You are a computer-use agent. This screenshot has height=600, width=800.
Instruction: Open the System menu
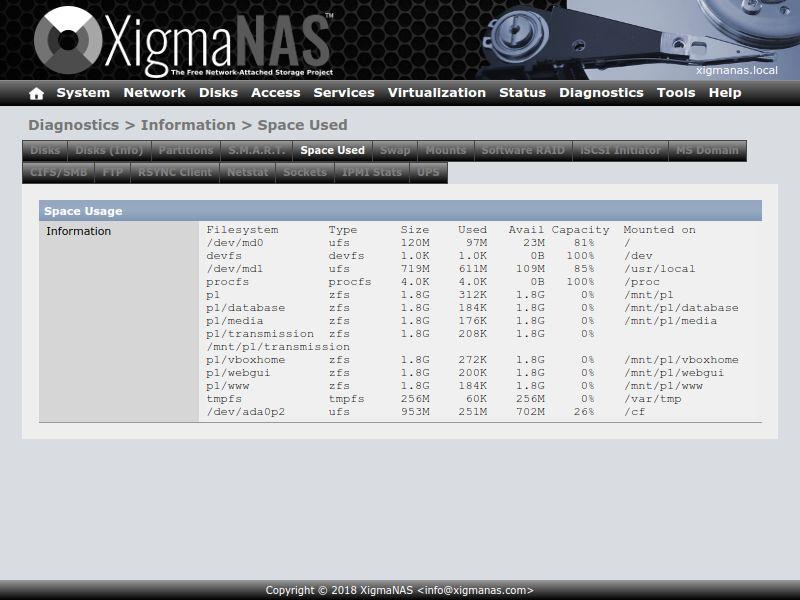[83, 93]
